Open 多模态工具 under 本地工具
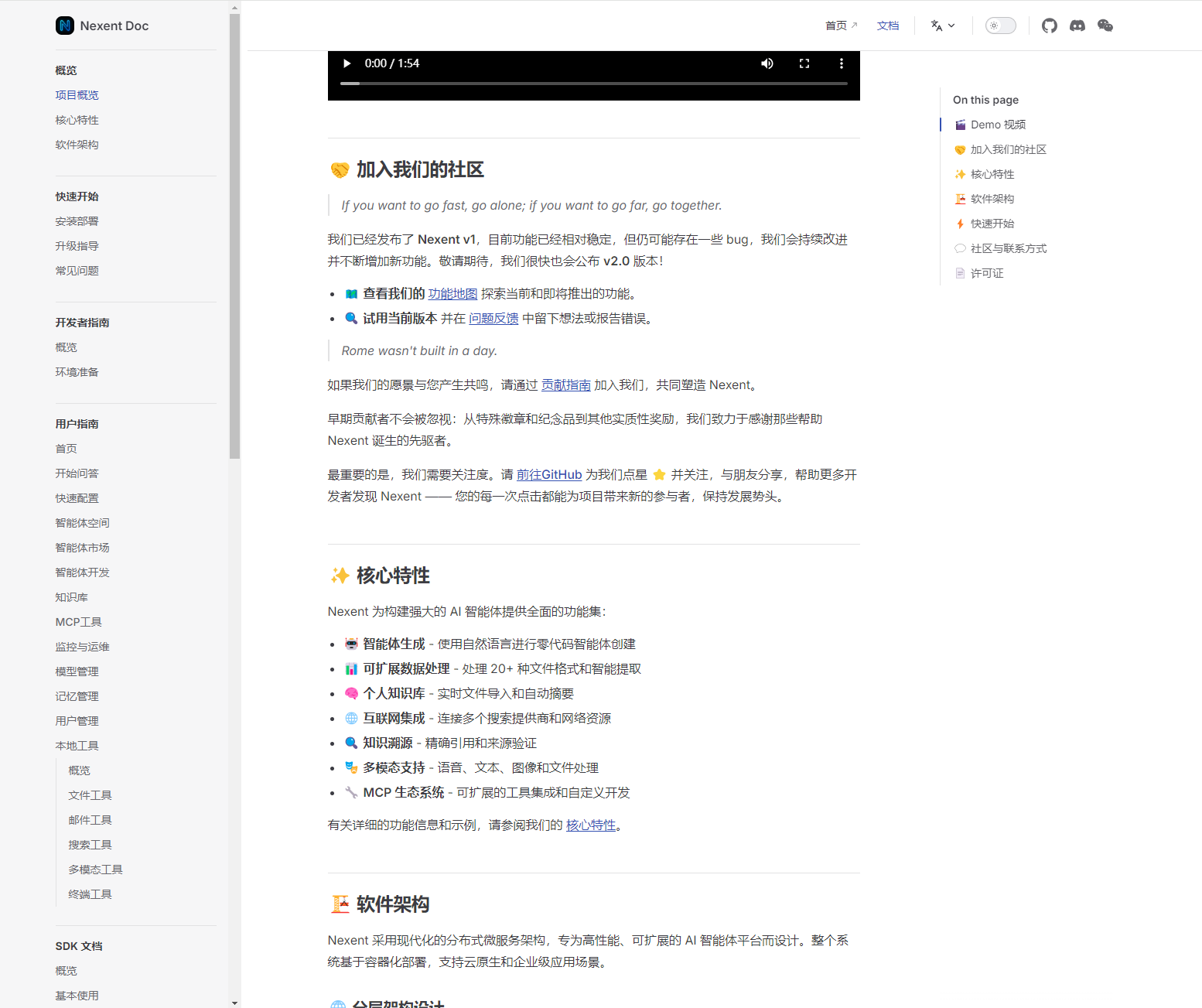This screenshot has width=1202, height=1008. pyautogui.click(x=96, y=870)
